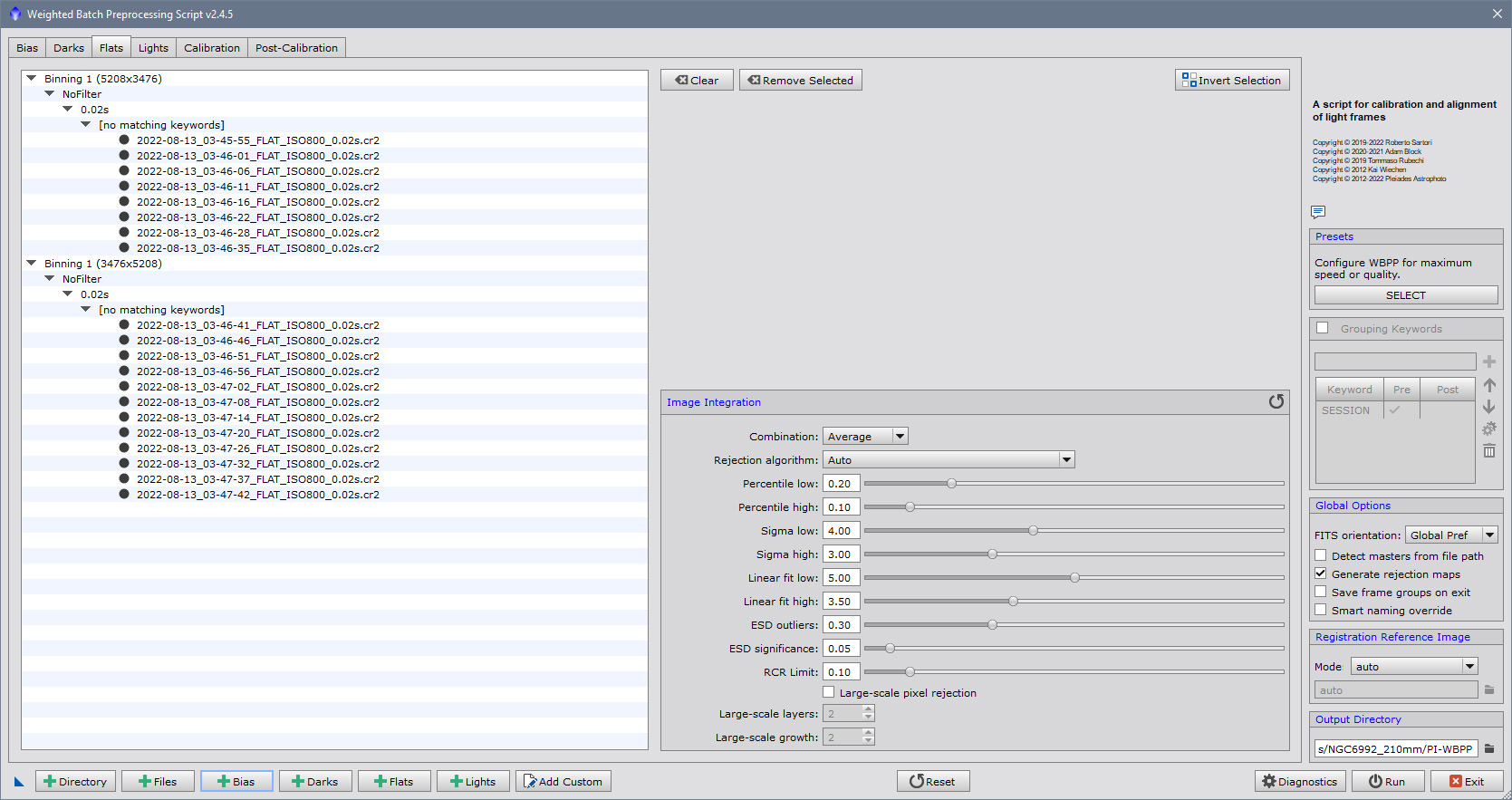Collapse the 0.02s node under 3476x5208
Screen dimensions: 1512x800
[68, 294]
